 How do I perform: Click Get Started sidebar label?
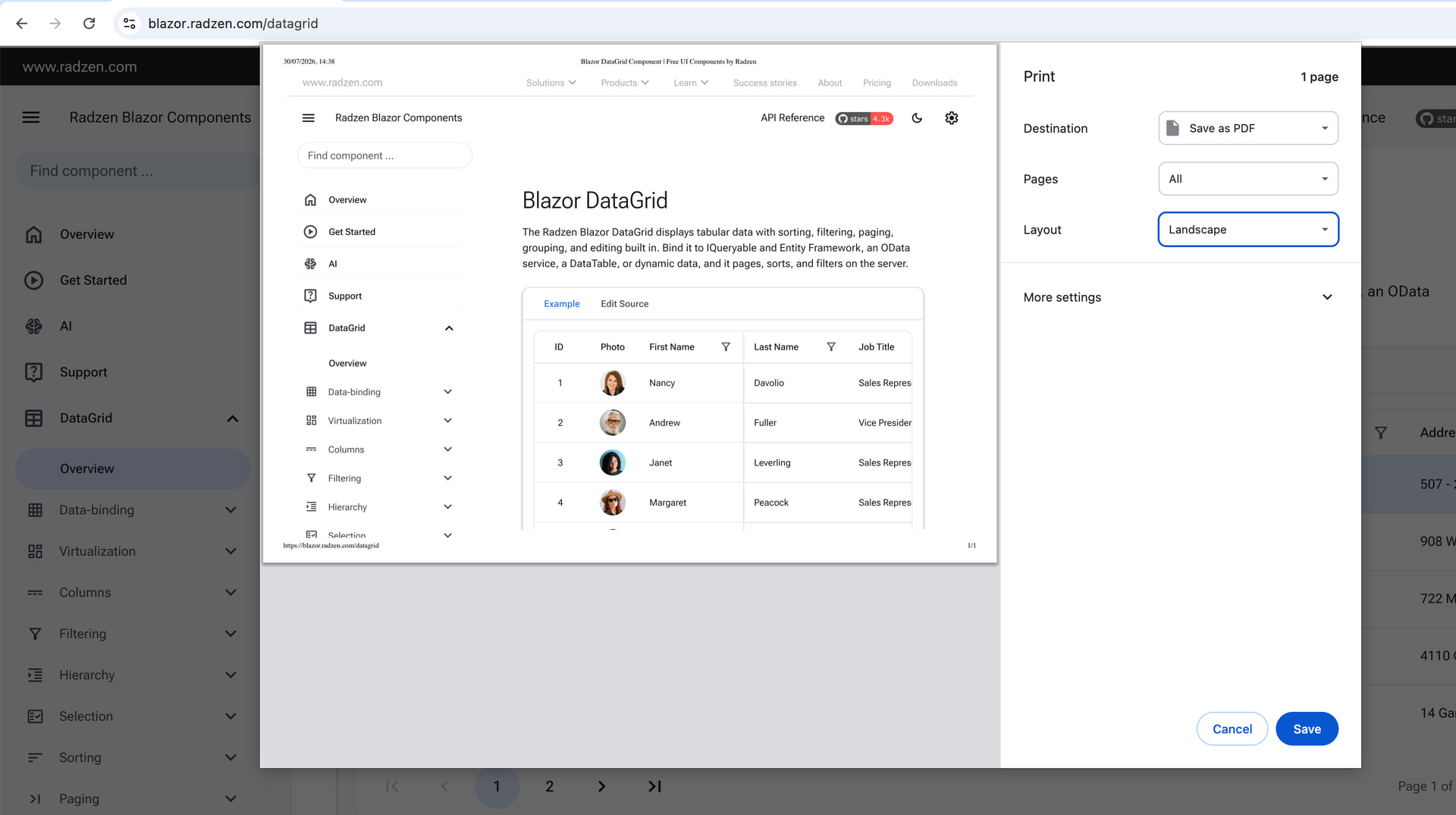[x=93, y=280]
